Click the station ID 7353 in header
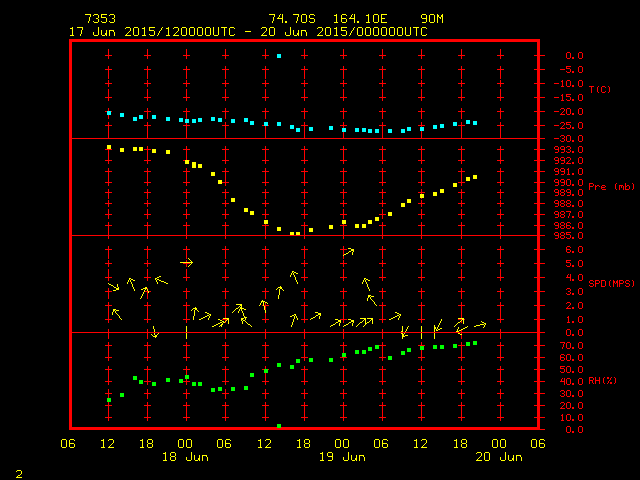 [x=100, y=19]
